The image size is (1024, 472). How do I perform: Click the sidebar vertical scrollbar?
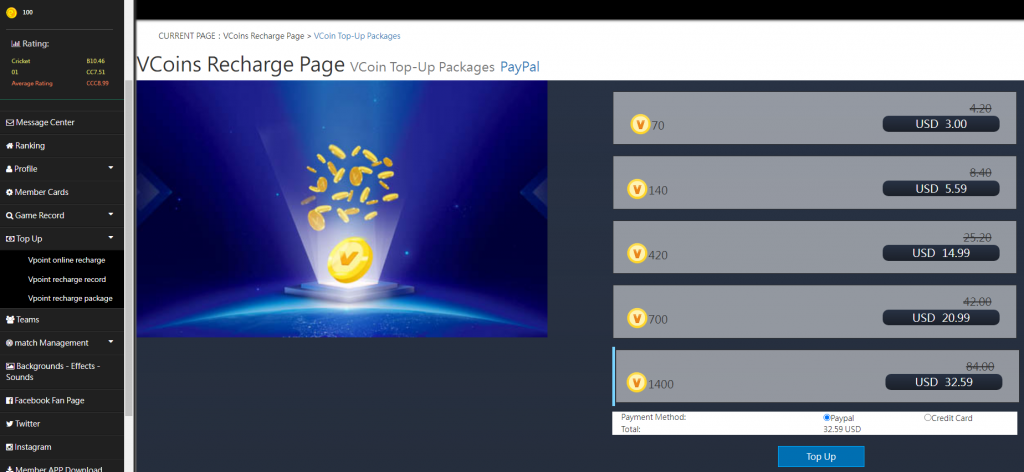129,248
